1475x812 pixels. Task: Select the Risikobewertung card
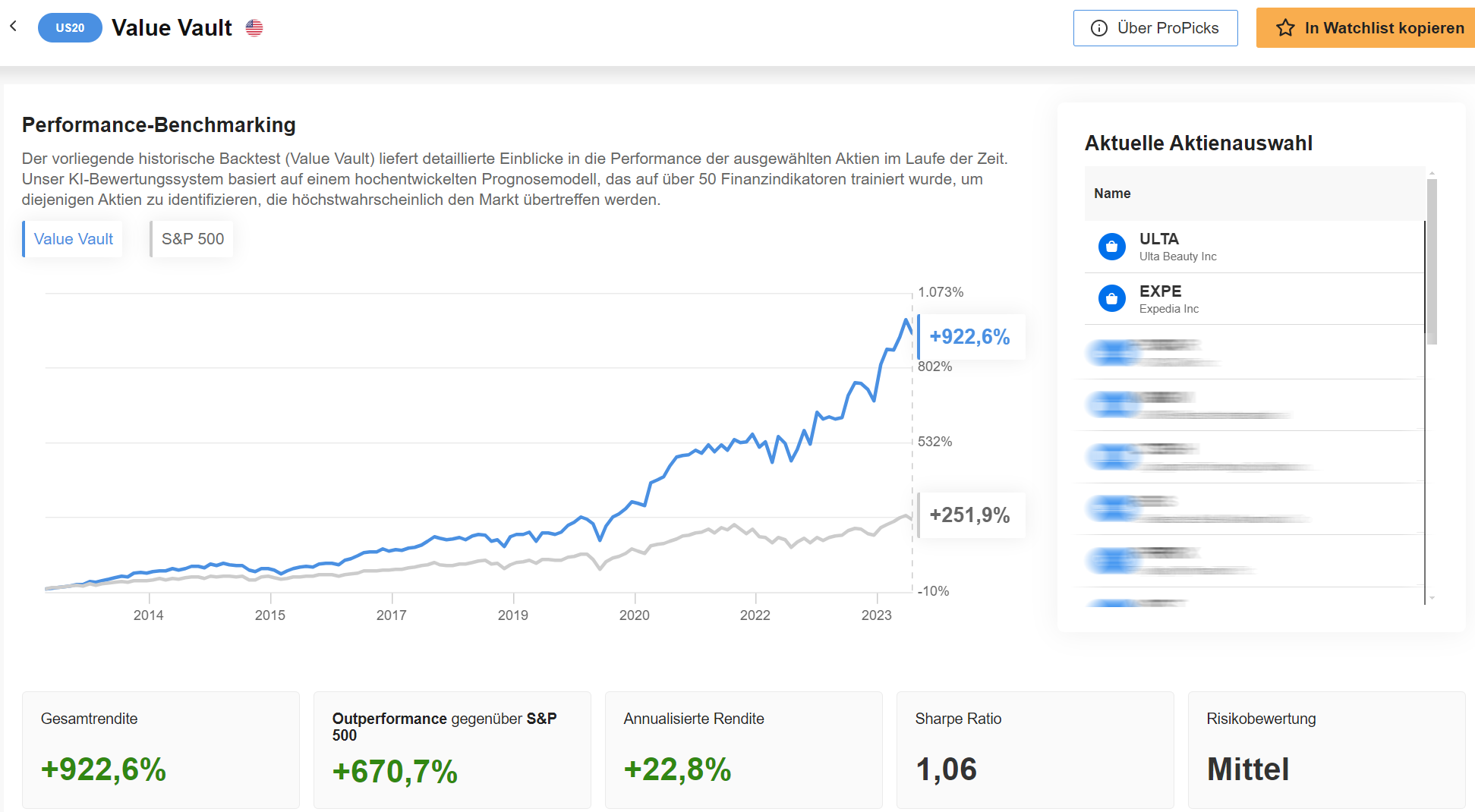click(1327, 750)
